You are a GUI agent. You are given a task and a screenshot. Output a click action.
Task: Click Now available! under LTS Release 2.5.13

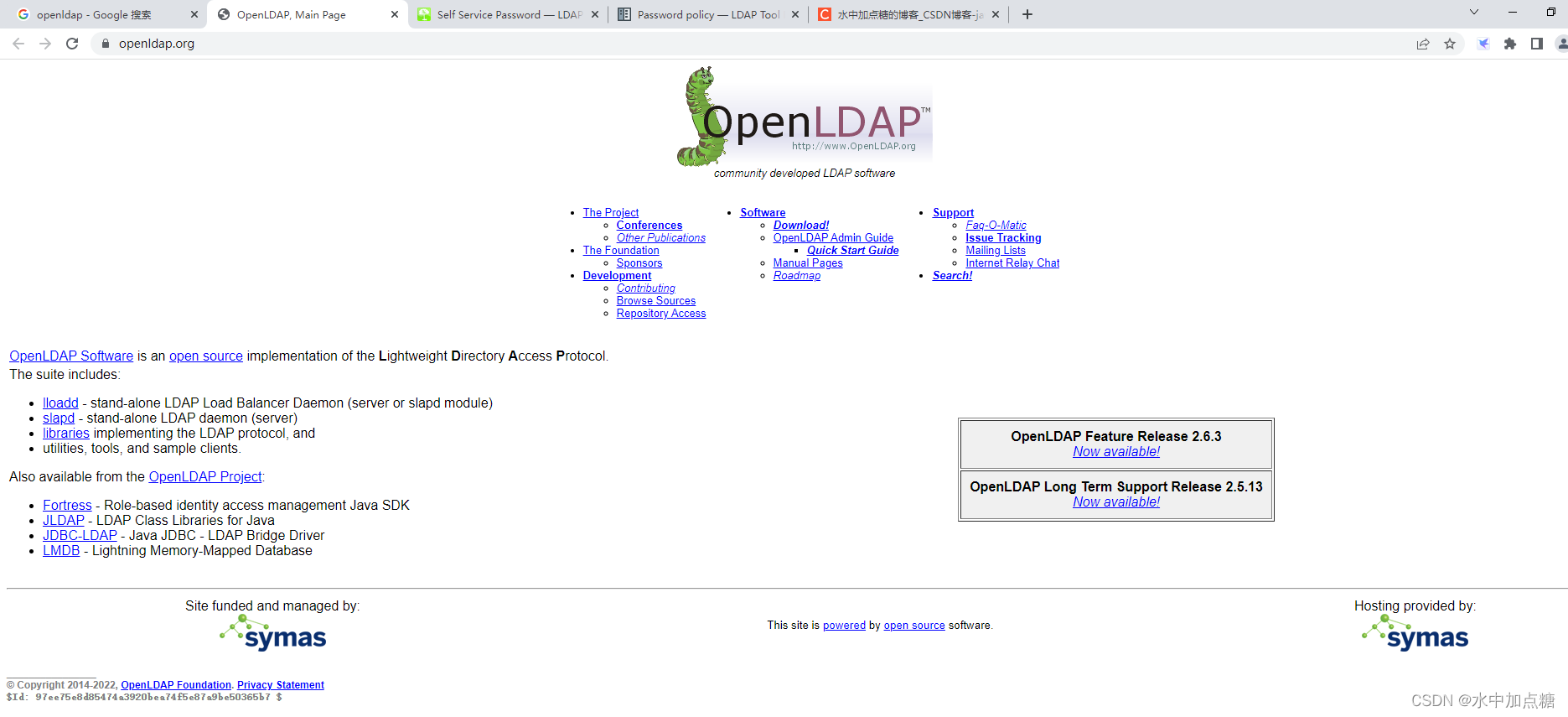[1116, 502]
